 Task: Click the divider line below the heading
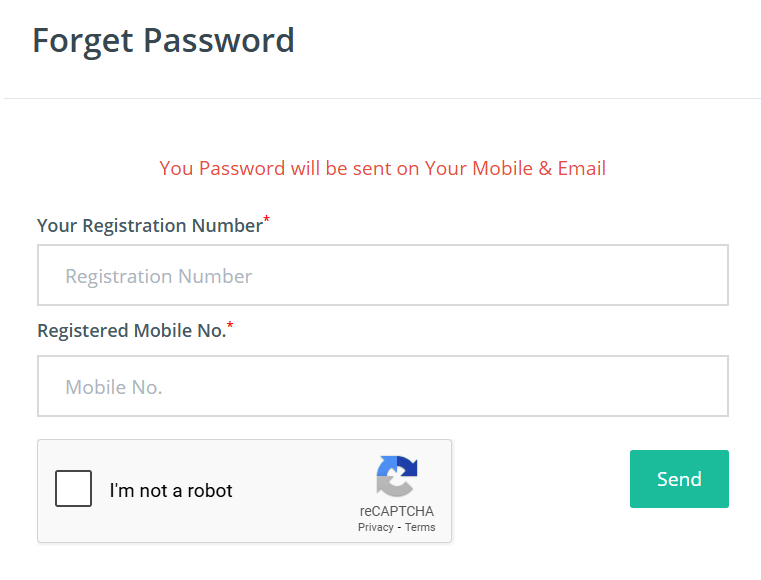click(382, 98)
